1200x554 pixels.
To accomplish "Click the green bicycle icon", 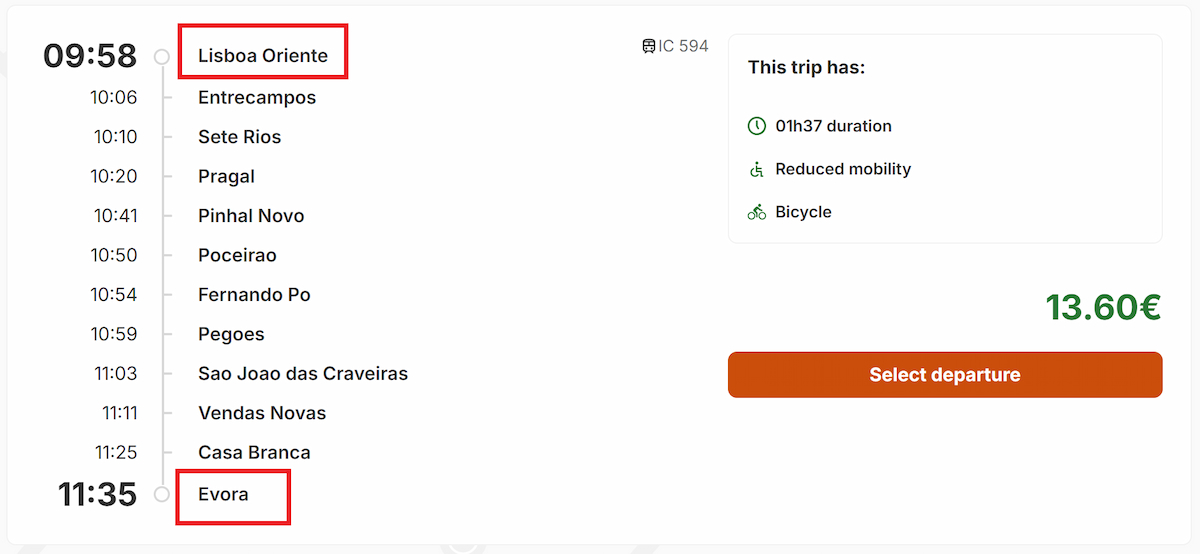I will click(x=757, y=212).
